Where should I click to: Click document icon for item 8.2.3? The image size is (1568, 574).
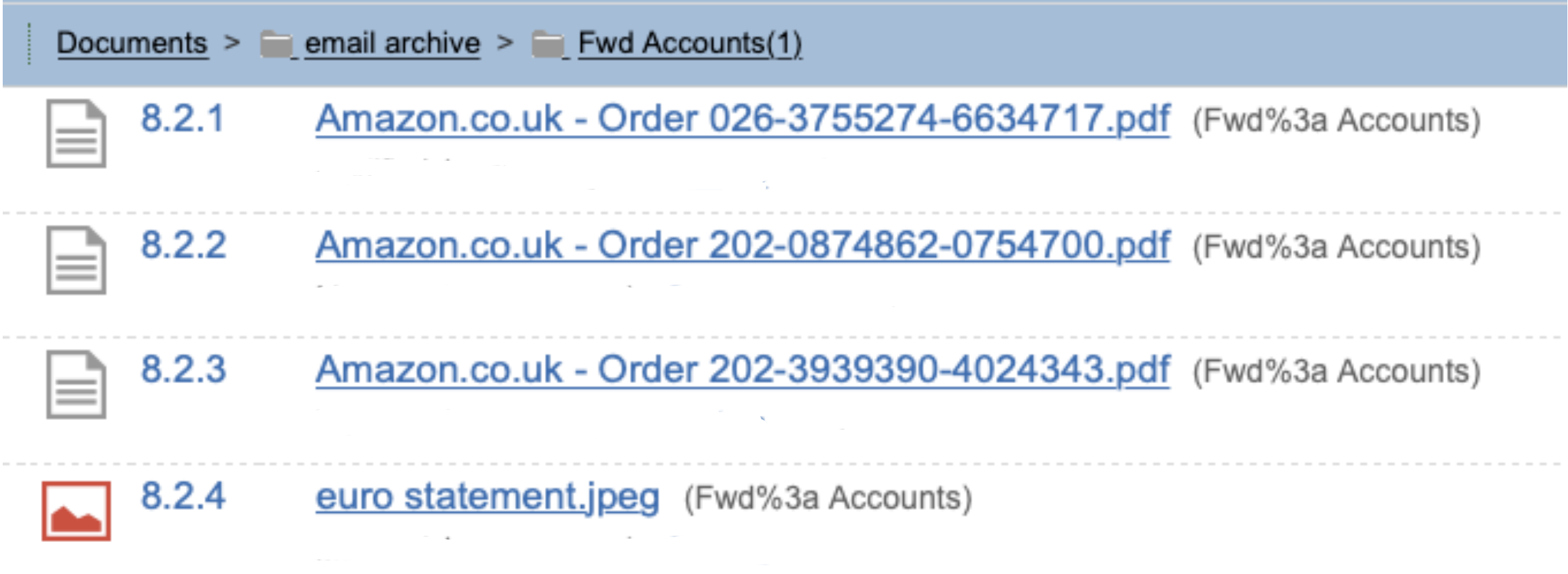[x=76, y=384]
